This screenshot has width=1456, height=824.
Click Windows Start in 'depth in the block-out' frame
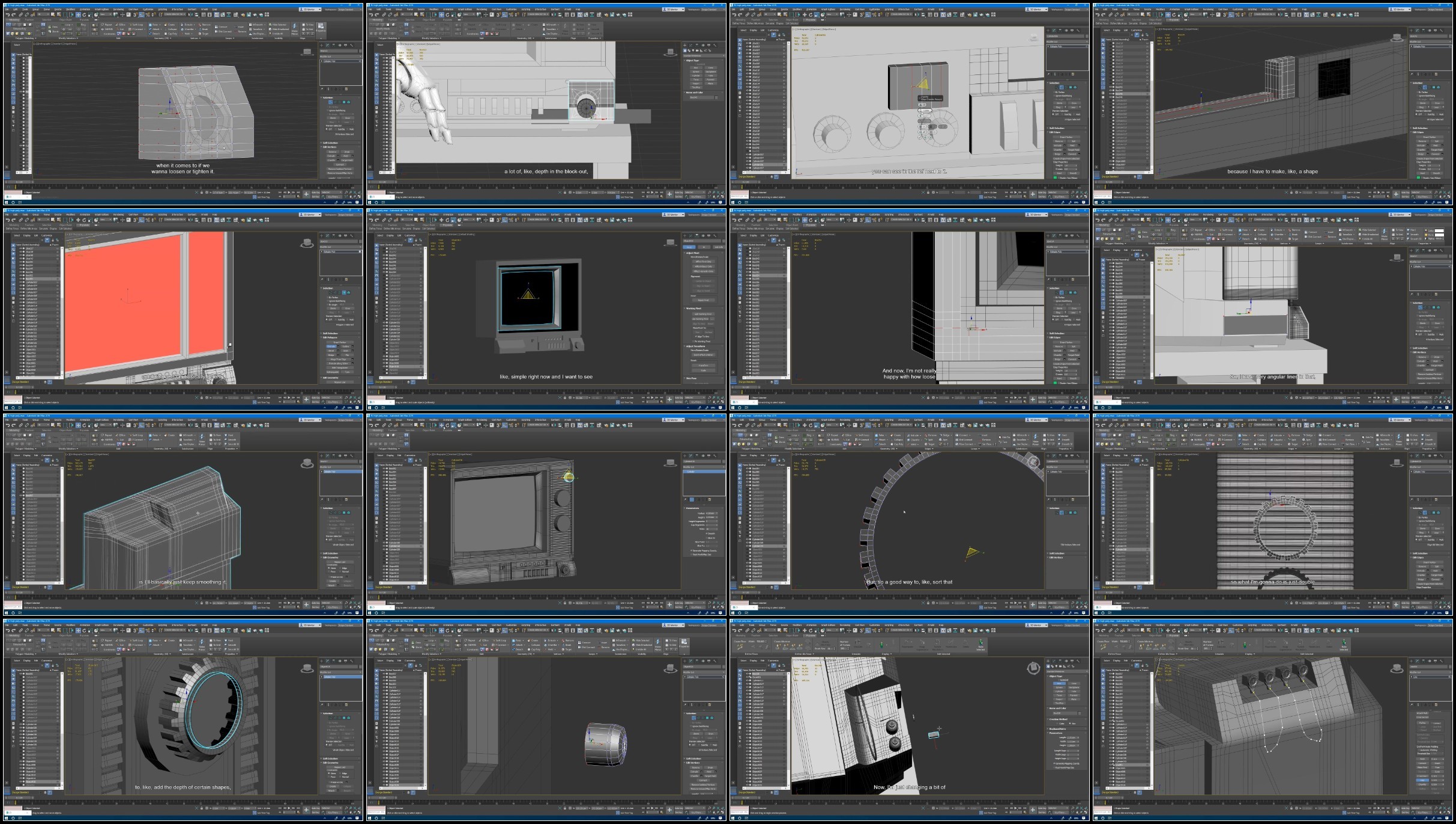click(370, 202)
